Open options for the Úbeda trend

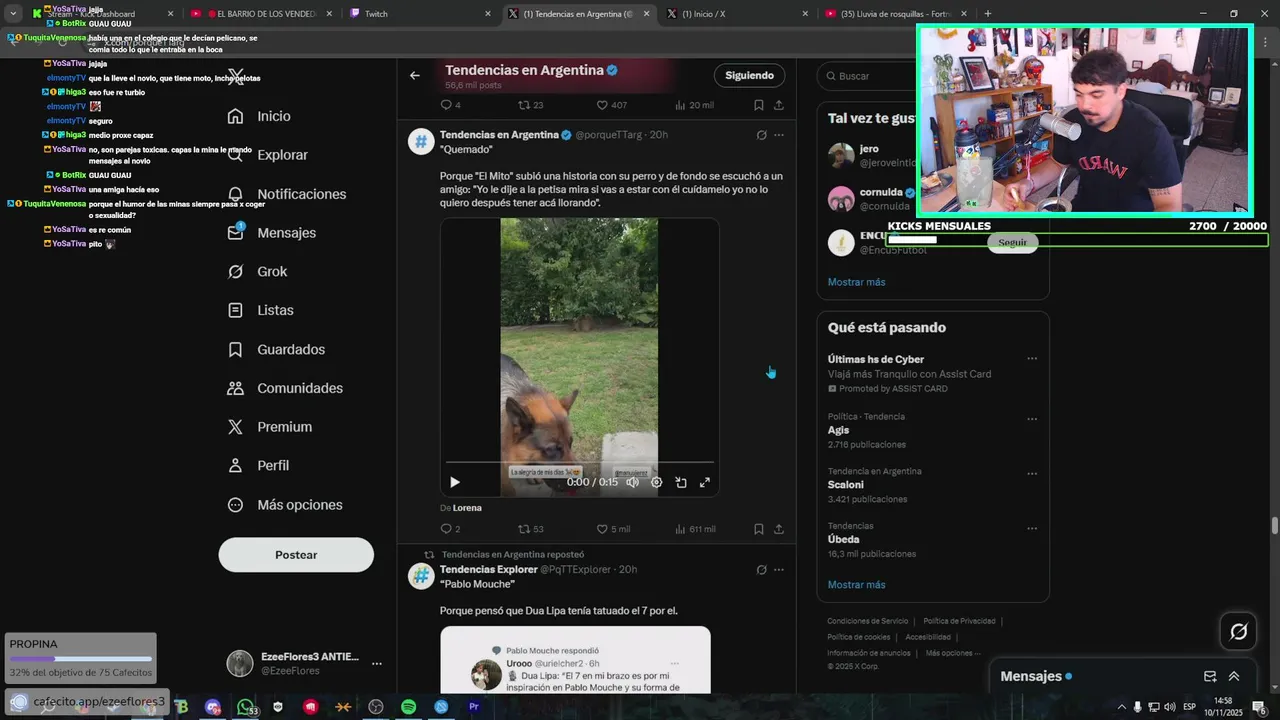click(1032, 529)
